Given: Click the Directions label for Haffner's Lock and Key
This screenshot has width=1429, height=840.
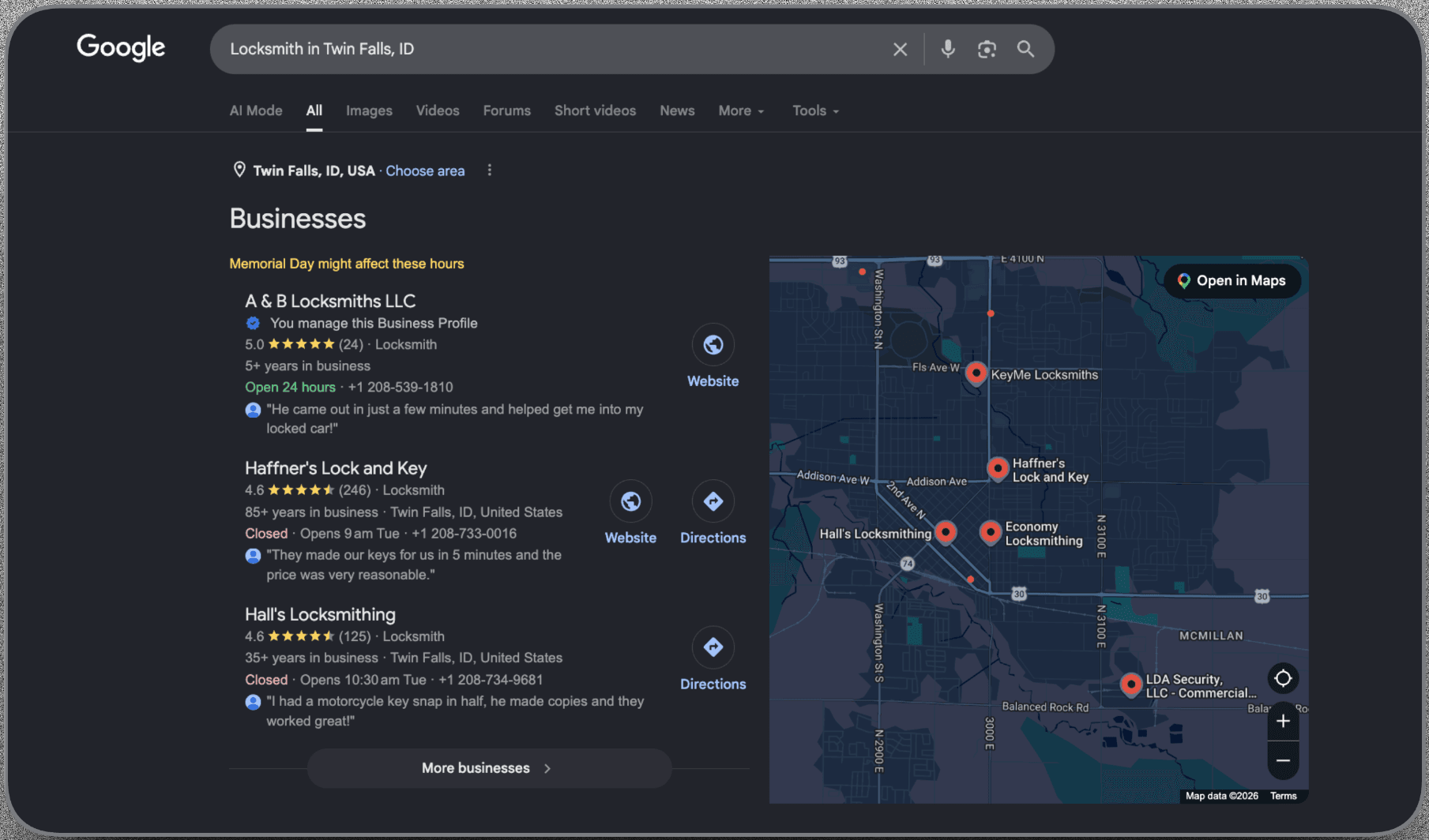Looking at the screenshot, I should click(713, 538).
